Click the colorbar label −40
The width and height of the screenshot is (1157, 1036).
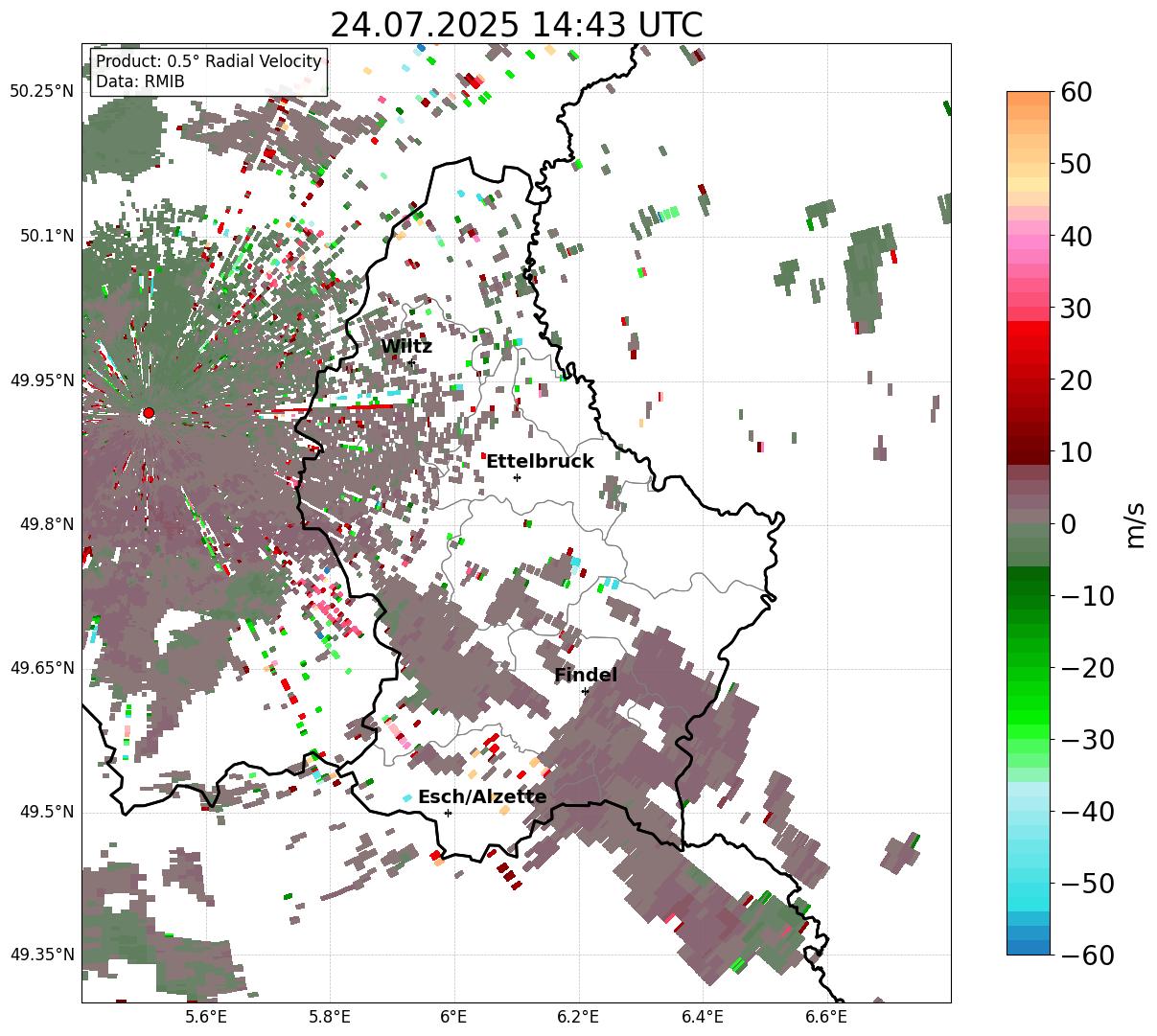(x=1087, y=812)
